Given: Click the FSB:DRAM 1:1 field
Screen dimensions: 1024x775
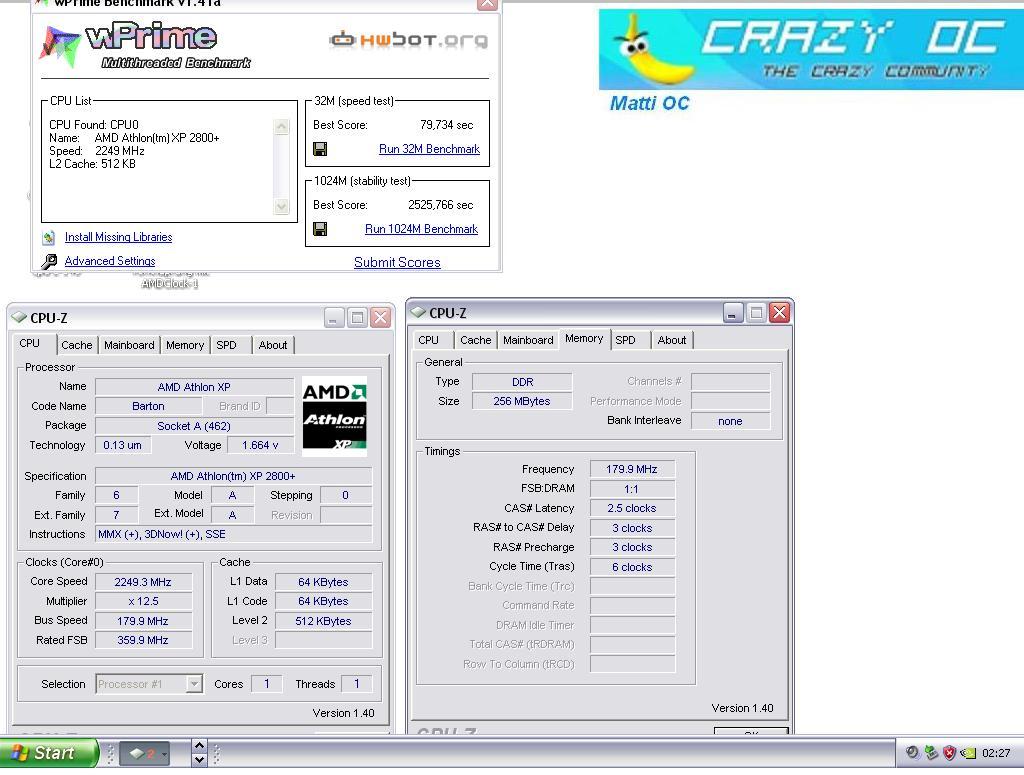Looking at the screenshot, I should coord(632,489).
